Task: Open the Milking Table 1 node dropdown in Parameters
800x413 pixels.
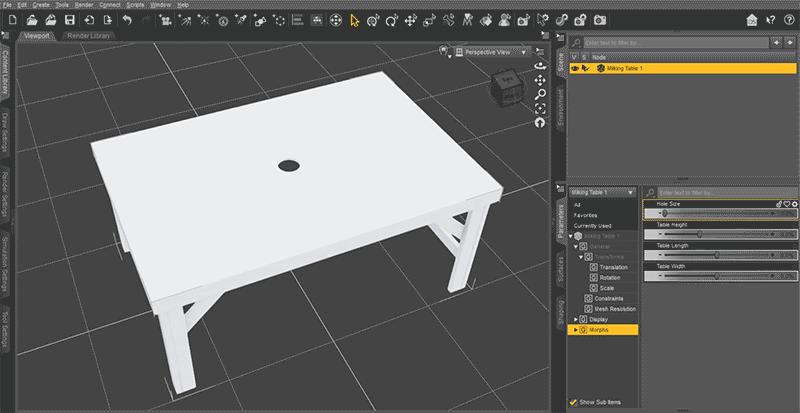Action: point(603,192)
